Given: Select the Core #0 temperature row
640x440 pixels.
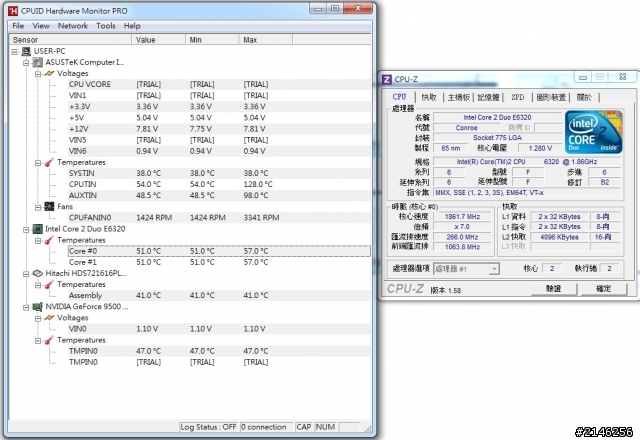Looking at the screenshot, I should click(x=220, y=251).
